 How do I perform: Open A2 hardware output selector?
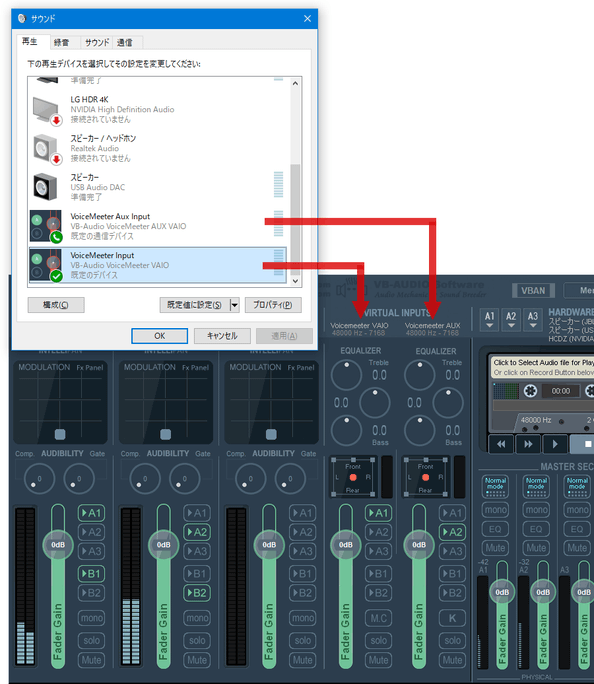click(x=511, y=320)
